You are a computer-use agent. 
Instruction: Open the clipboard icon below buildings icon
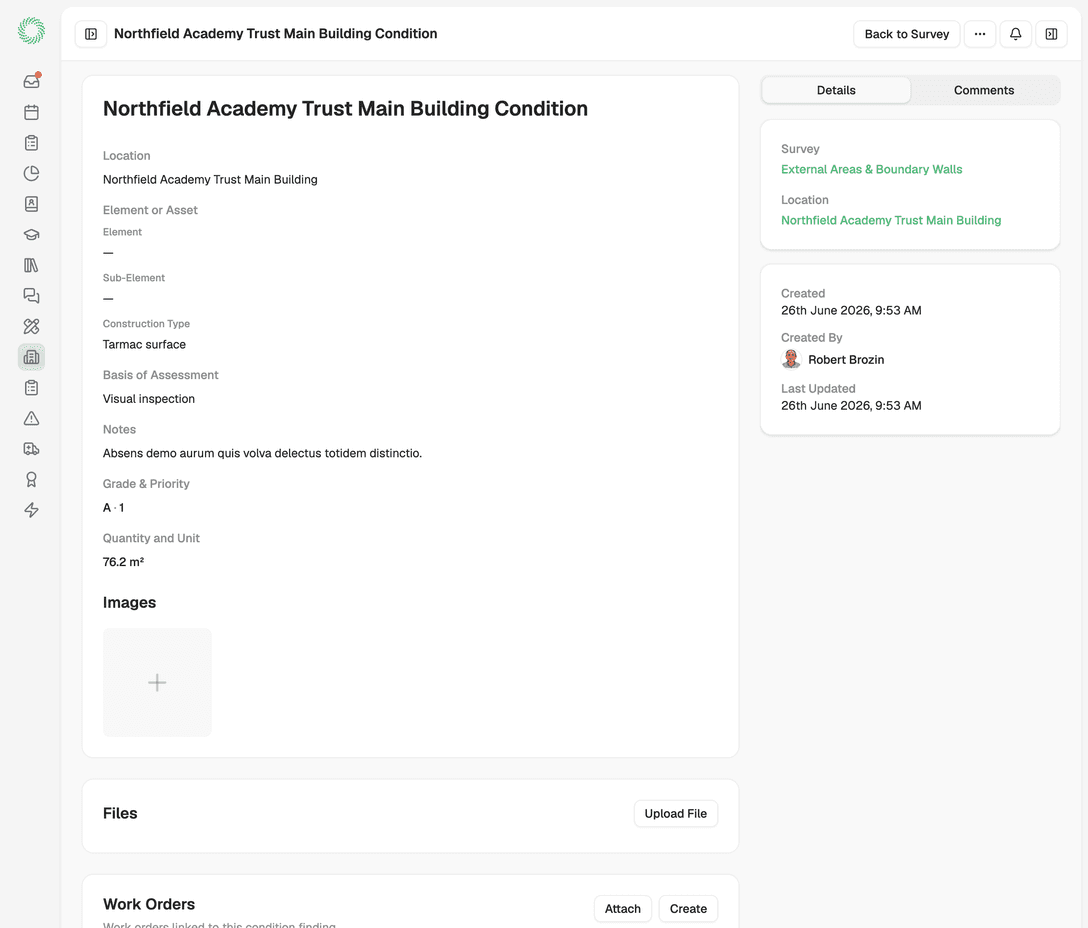[31, 388]
